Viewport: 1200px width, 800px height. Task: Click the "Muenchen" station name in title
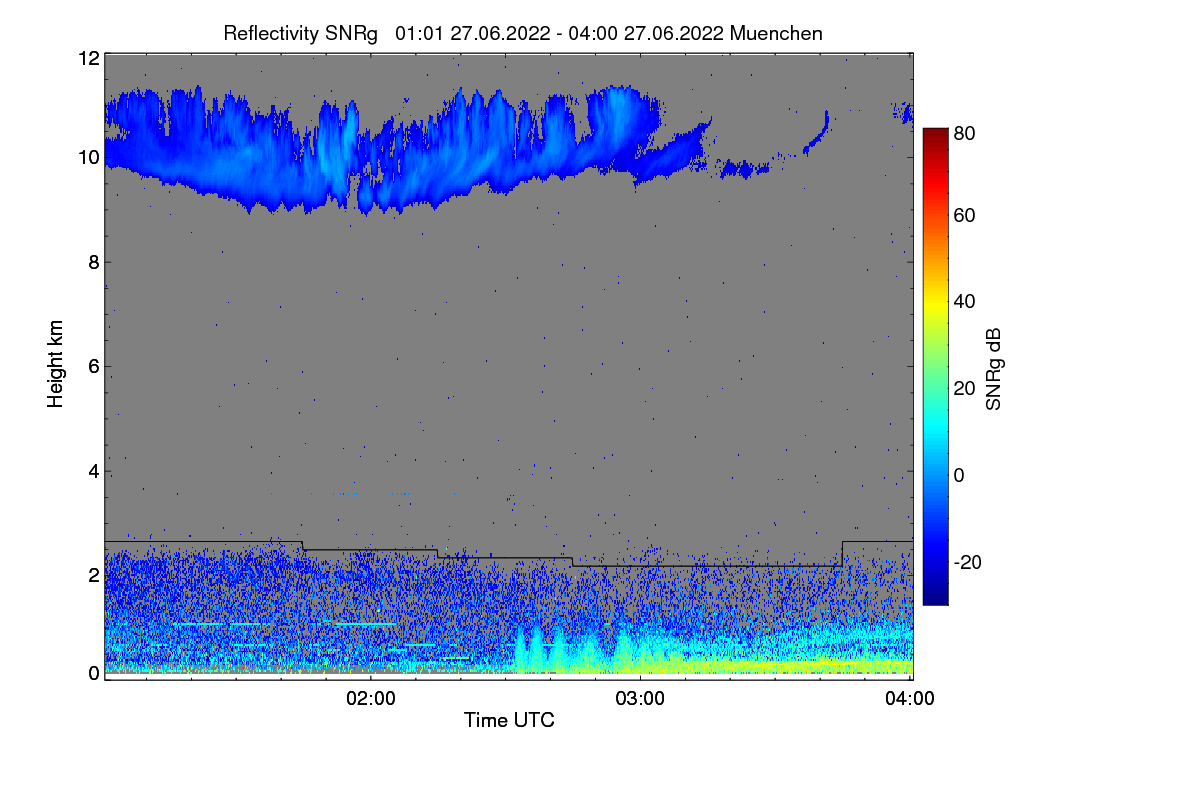point(777,33)
